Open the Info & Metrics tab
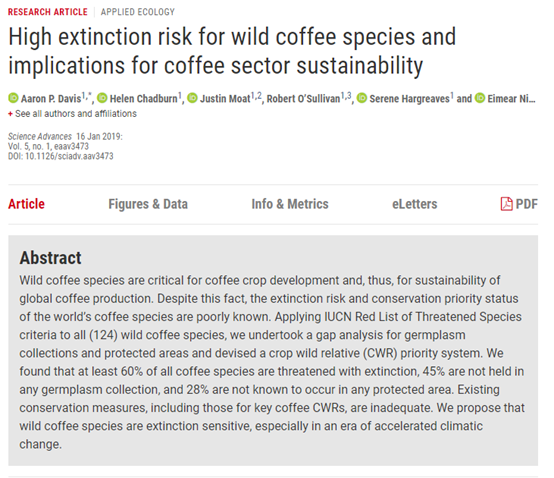 point(290,204)
